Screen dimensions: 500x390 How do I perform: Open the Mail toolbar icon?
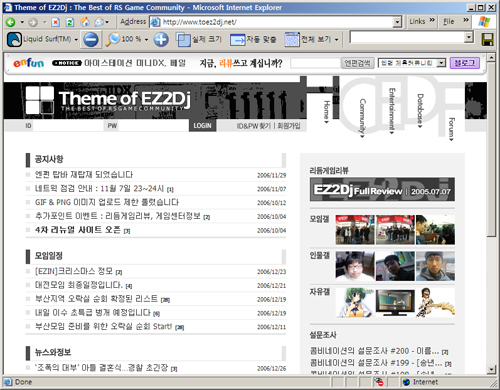pos(99,22)
